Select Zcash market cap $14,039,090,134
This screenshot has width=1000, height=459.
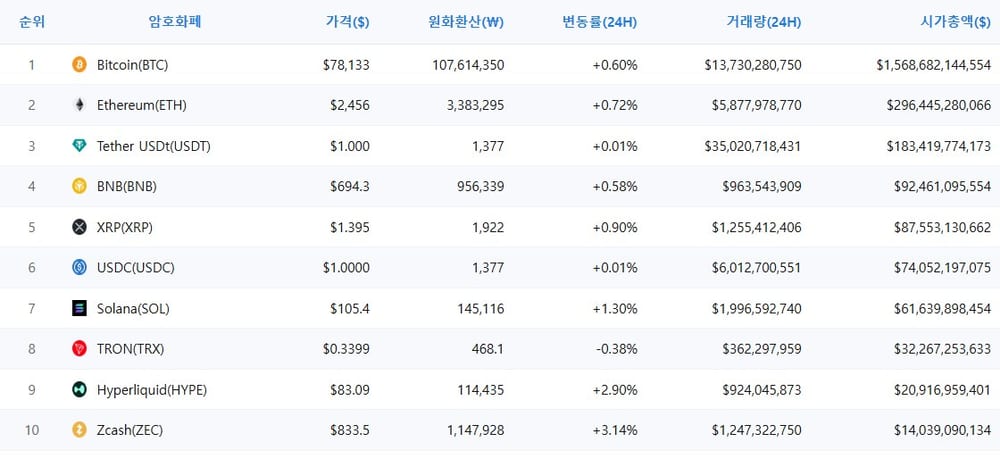tap(942, 431)
